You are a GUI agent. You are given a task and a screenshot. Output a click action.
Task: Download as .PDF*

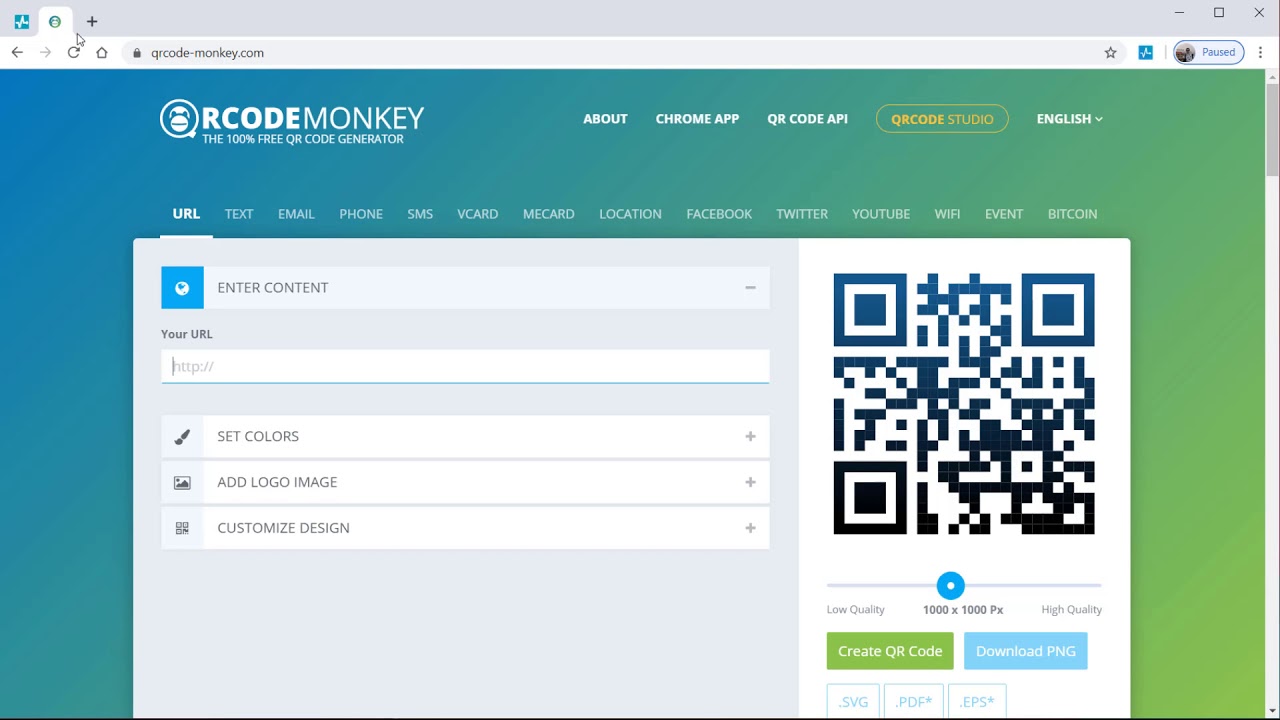pos(914,701)
